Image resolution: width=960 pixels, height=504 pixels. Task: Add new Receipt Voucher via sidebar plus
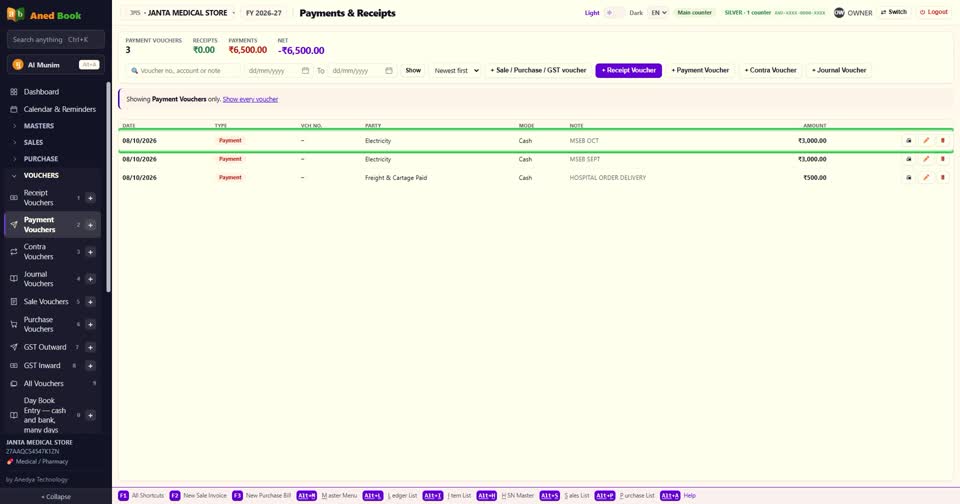pos(91,198)
